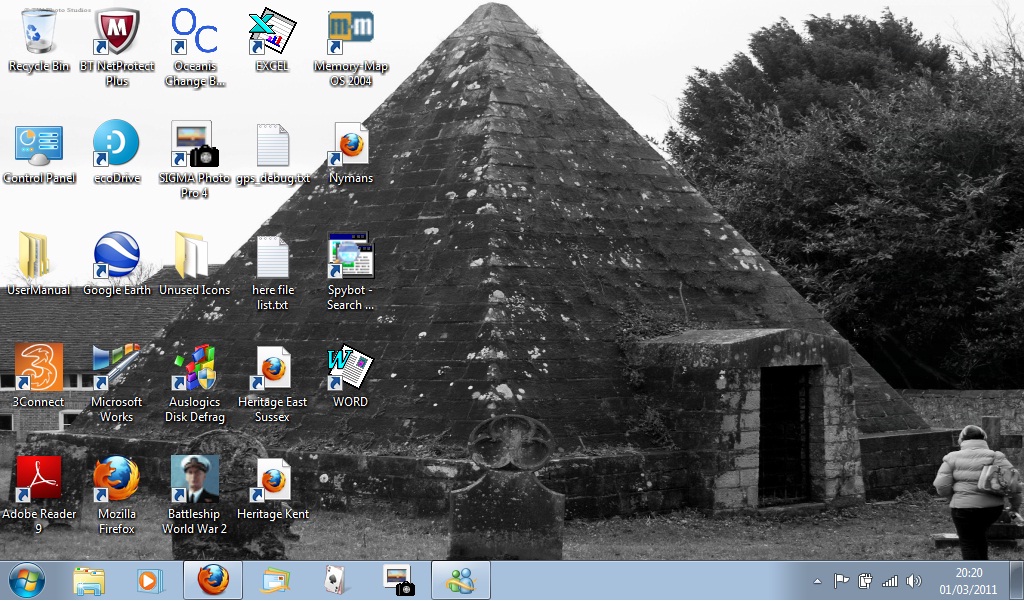This screenshot has width=1026, height=601.
Task: Open the WORD shortcut
Action: 349,368
